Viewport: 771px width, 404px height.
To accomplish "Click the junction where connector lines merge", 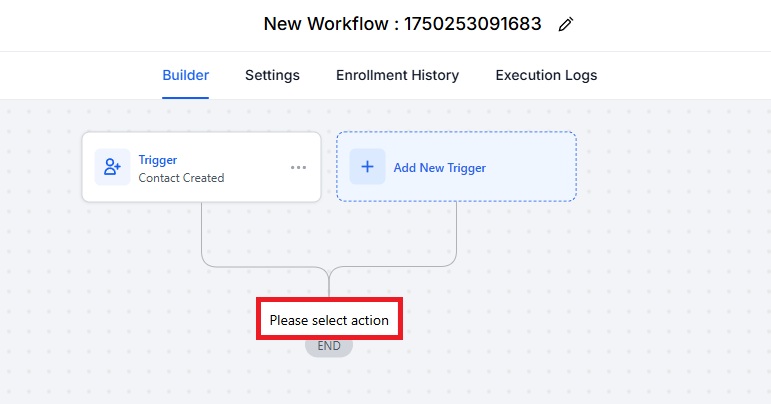I will (x=329, y=272).
